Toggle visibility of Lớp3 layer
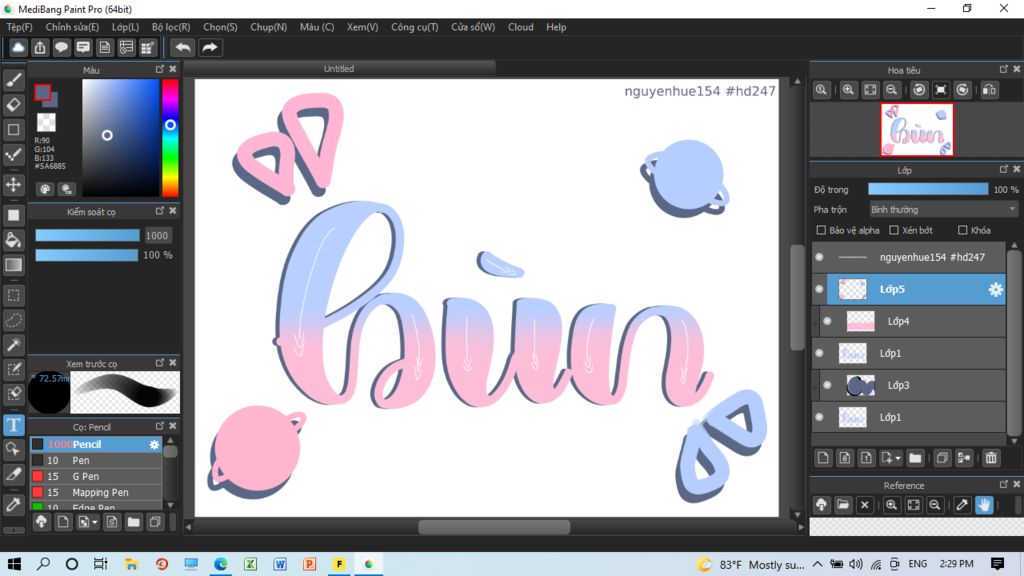This screenshot has width=1024, height=576. pyautogui.click(x=827, y=385)
